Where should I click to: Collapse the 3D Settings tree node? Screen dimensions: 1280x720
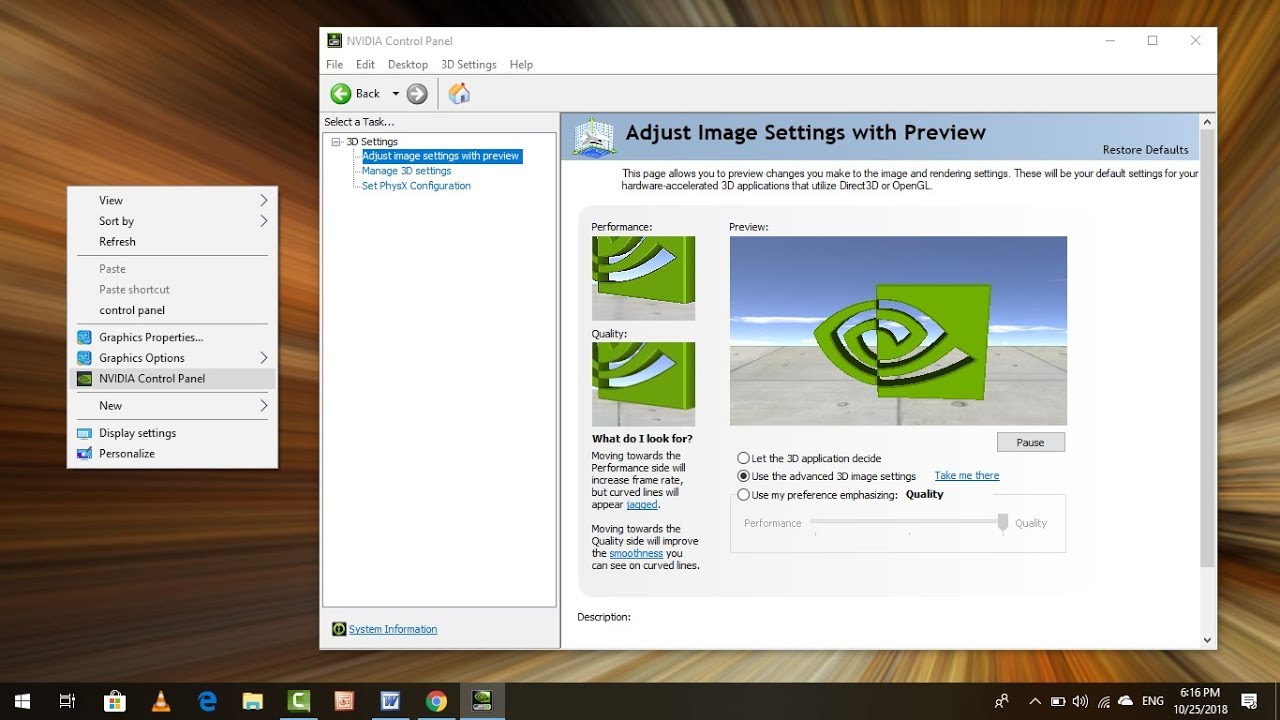[337, 142]
